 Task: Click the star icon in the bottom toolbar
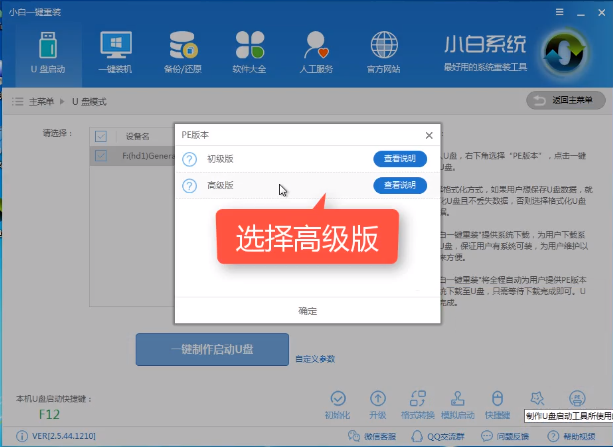(537, 399)
